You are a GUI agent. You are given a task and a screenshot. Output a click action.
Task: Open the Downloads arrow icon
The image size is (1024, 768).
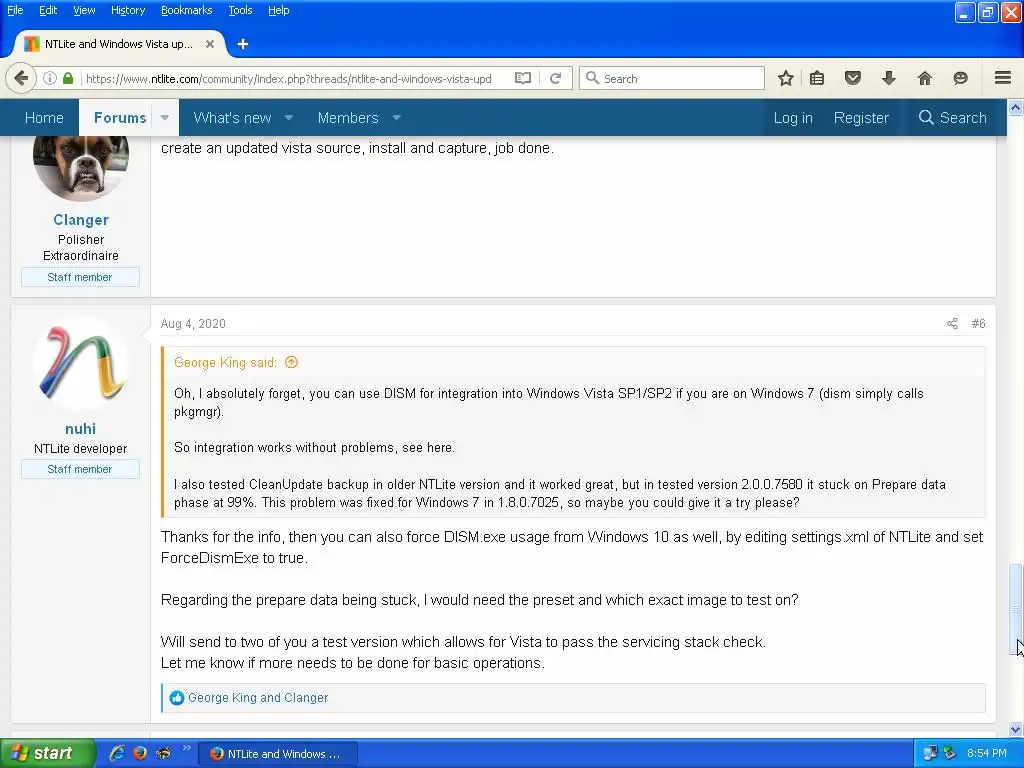889,78
